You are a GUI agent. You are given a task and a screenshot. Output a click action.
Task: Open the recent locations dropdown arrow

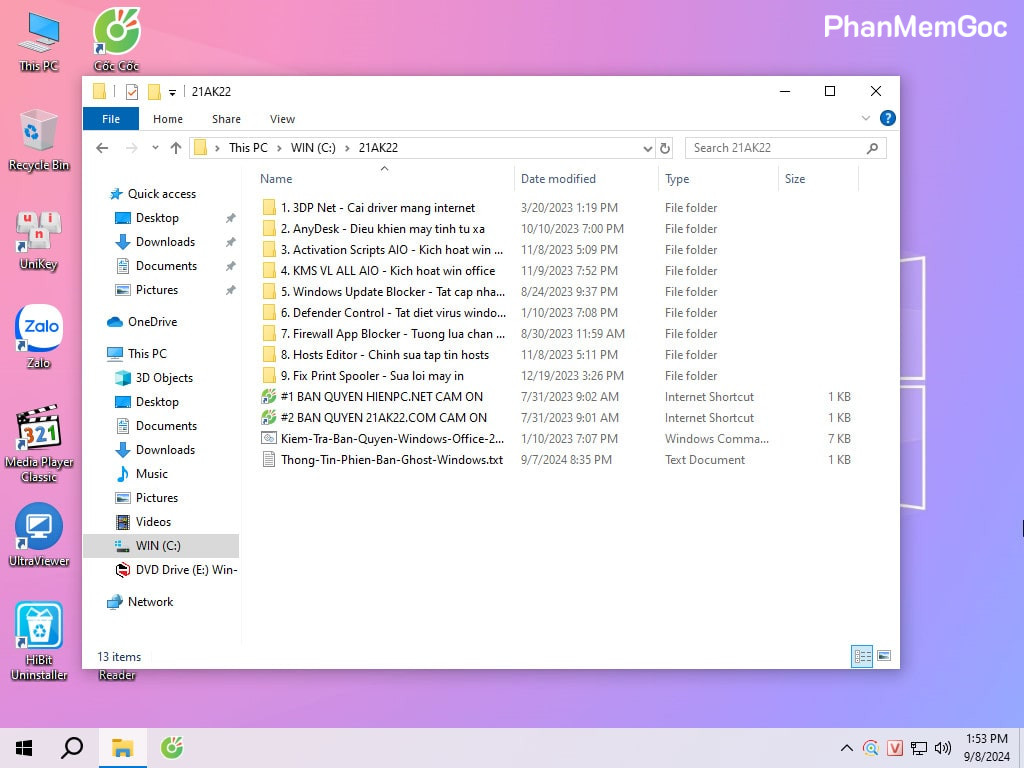[x=155, y=148]
